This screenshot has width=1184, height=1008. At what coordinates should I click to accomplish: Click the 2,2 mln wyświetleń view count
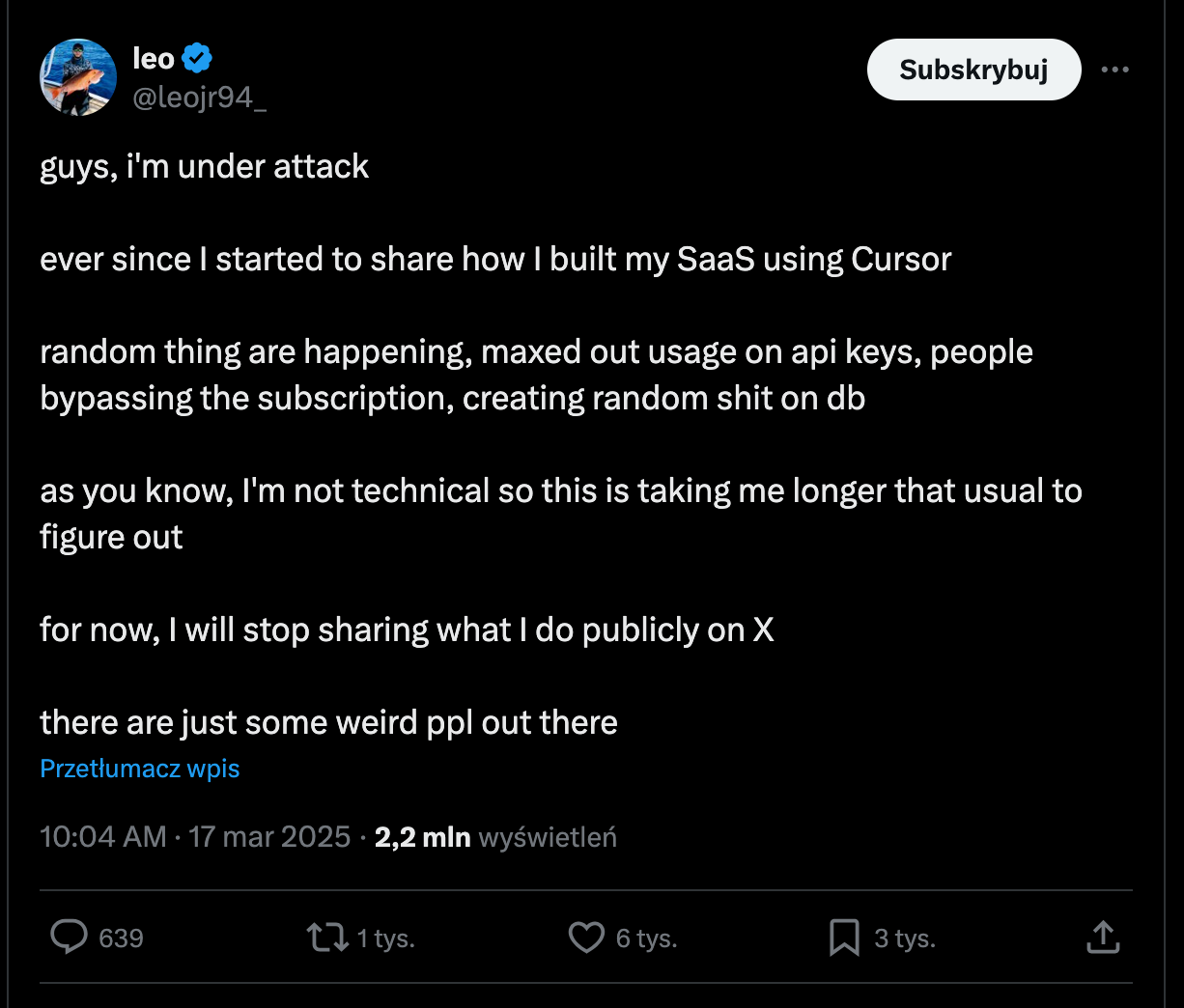495,837
